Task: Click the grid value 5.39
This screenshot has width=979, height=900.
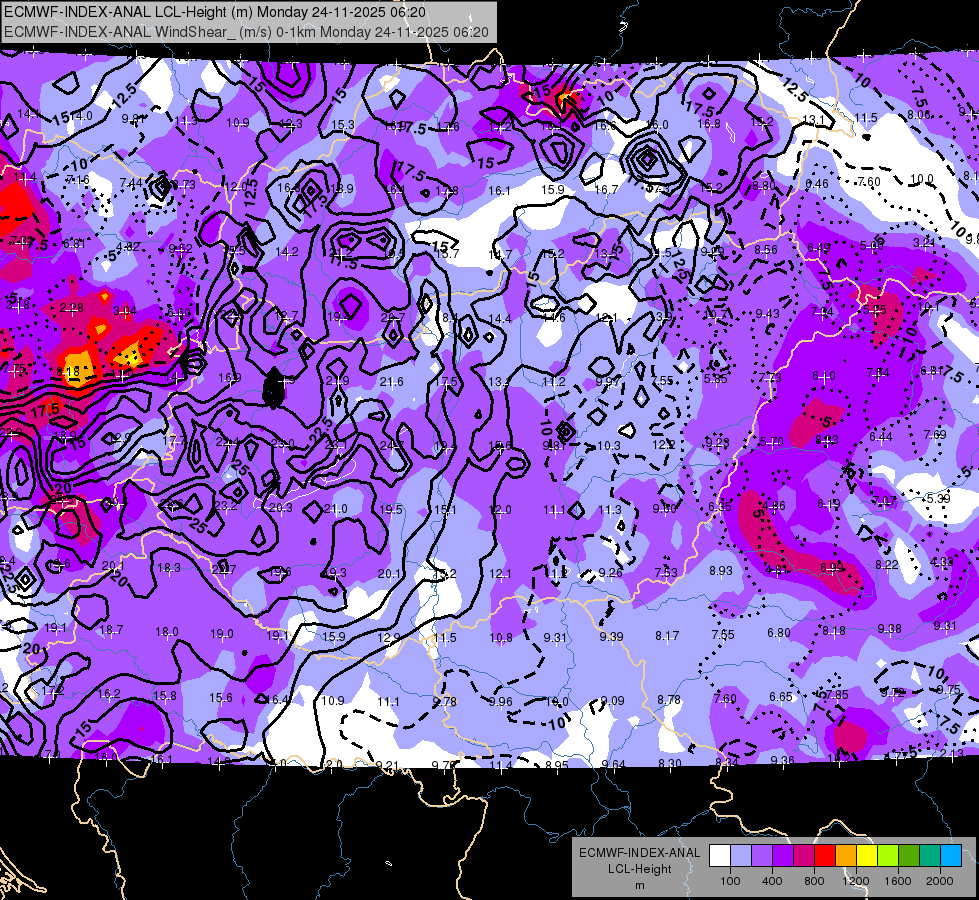Action: point(938,498)
